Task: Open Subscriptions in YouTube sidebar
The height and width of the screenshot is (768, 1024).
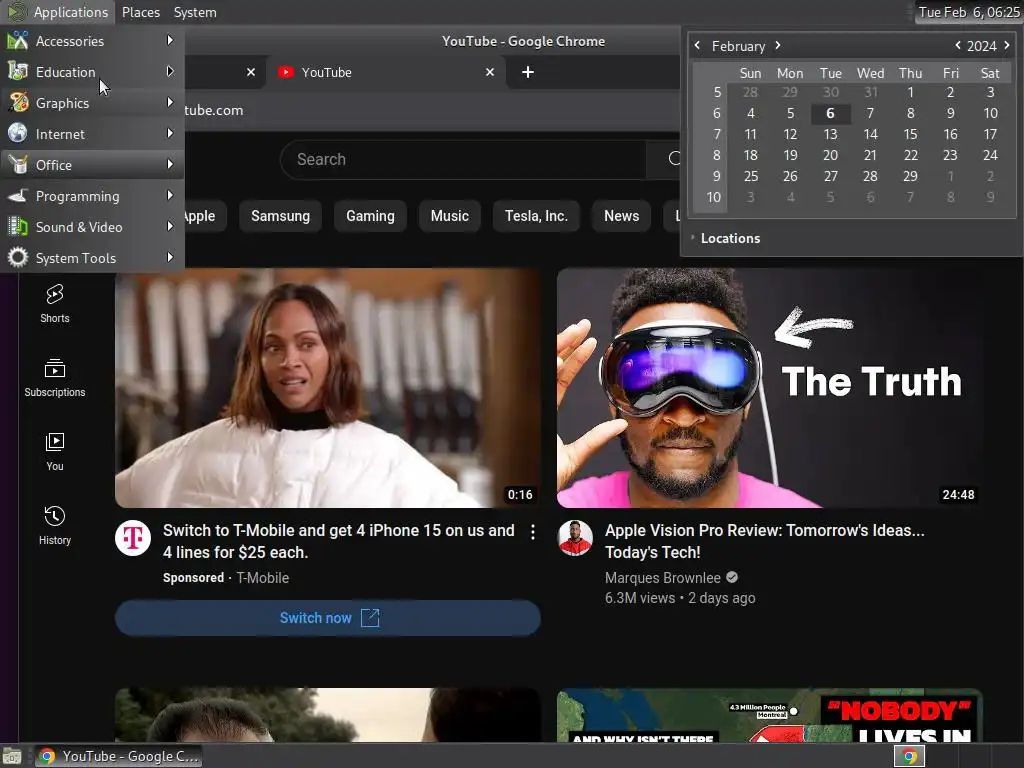Action: 55,377
